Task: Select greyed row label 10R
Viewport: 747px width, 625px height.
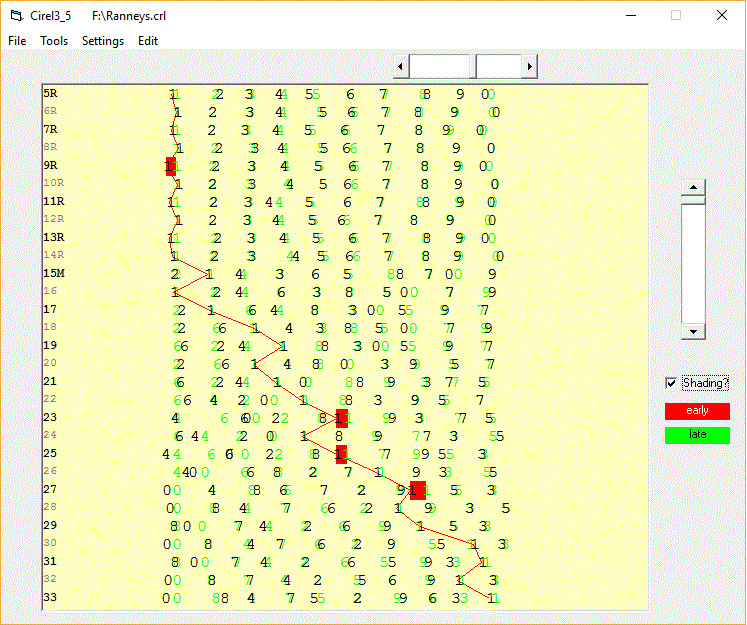Action: click(x=54, y=183)
